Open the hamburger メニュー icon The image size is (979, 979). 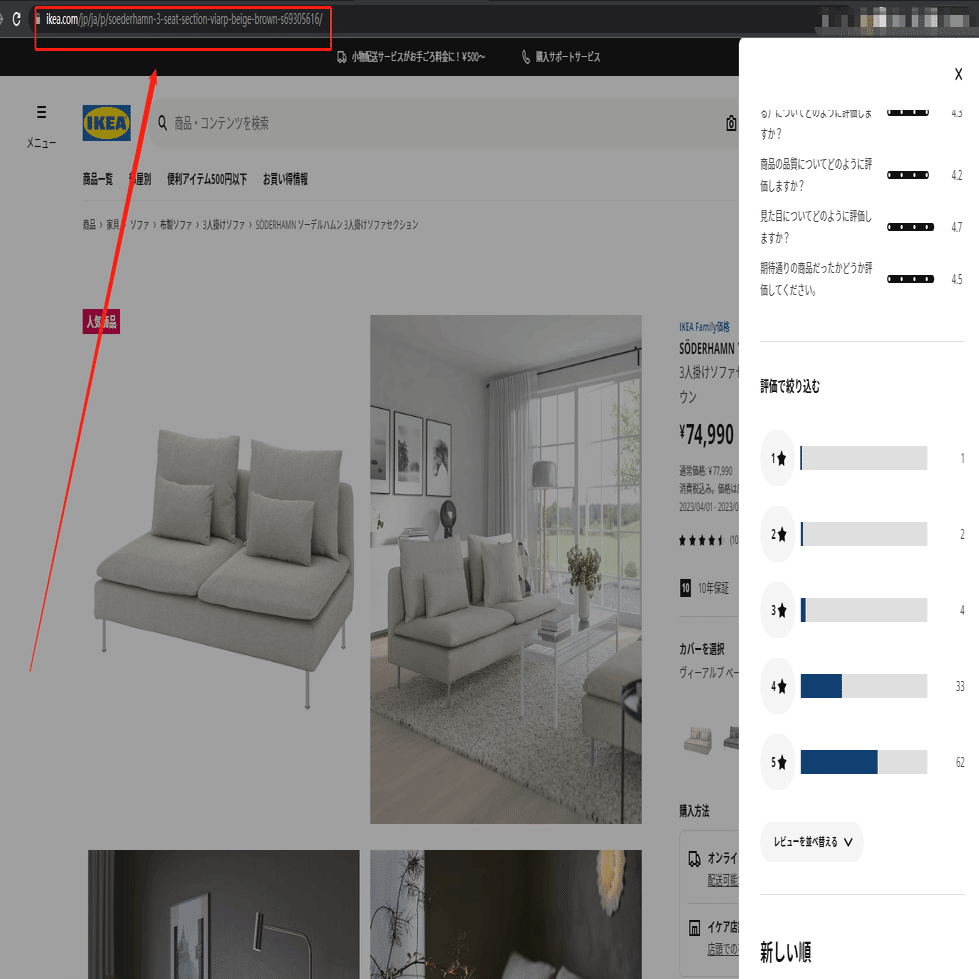[41, 112]
